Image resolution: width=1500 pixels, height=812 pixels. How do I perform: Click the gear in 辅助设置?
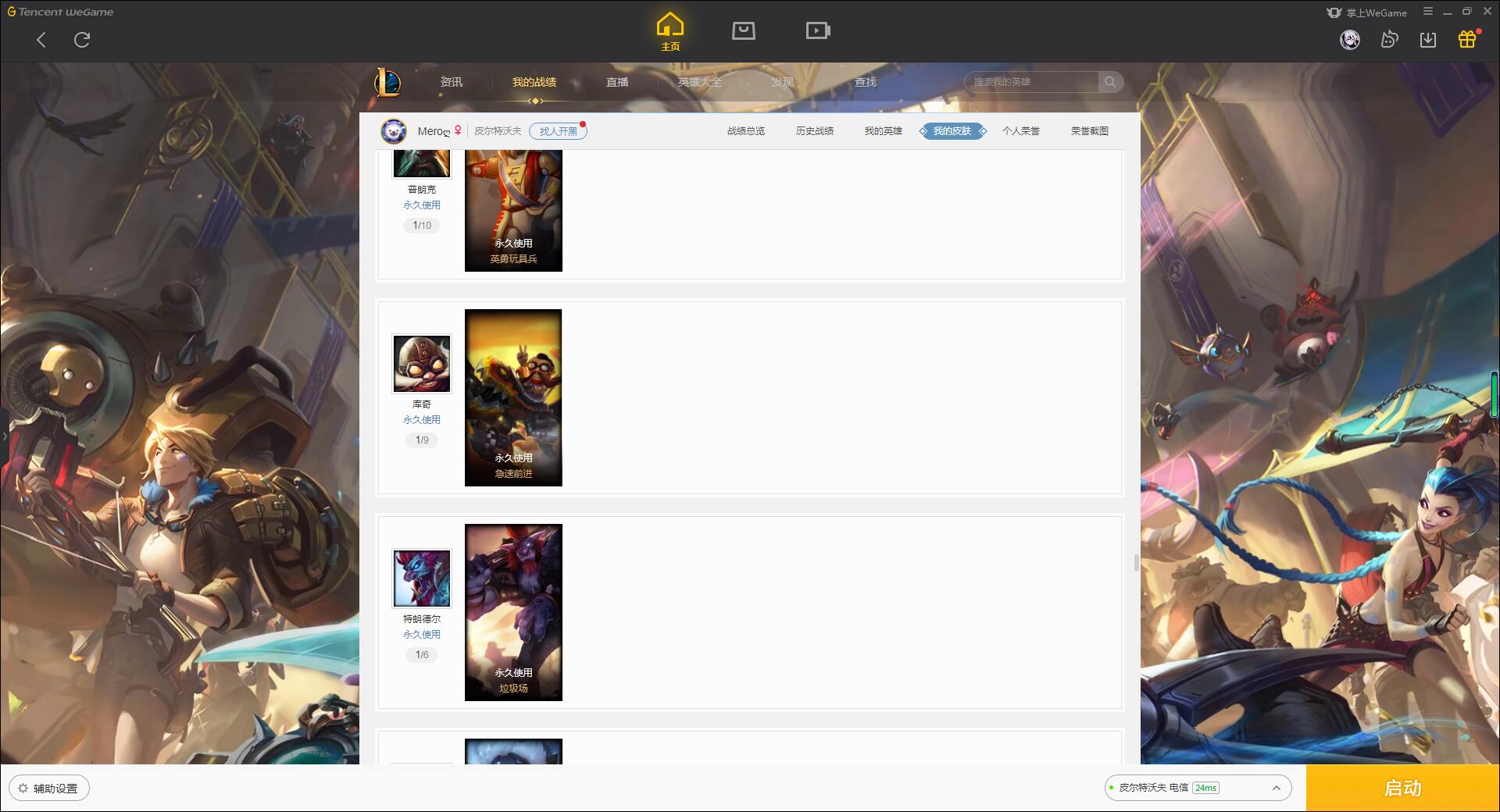(x=23, y=789)
